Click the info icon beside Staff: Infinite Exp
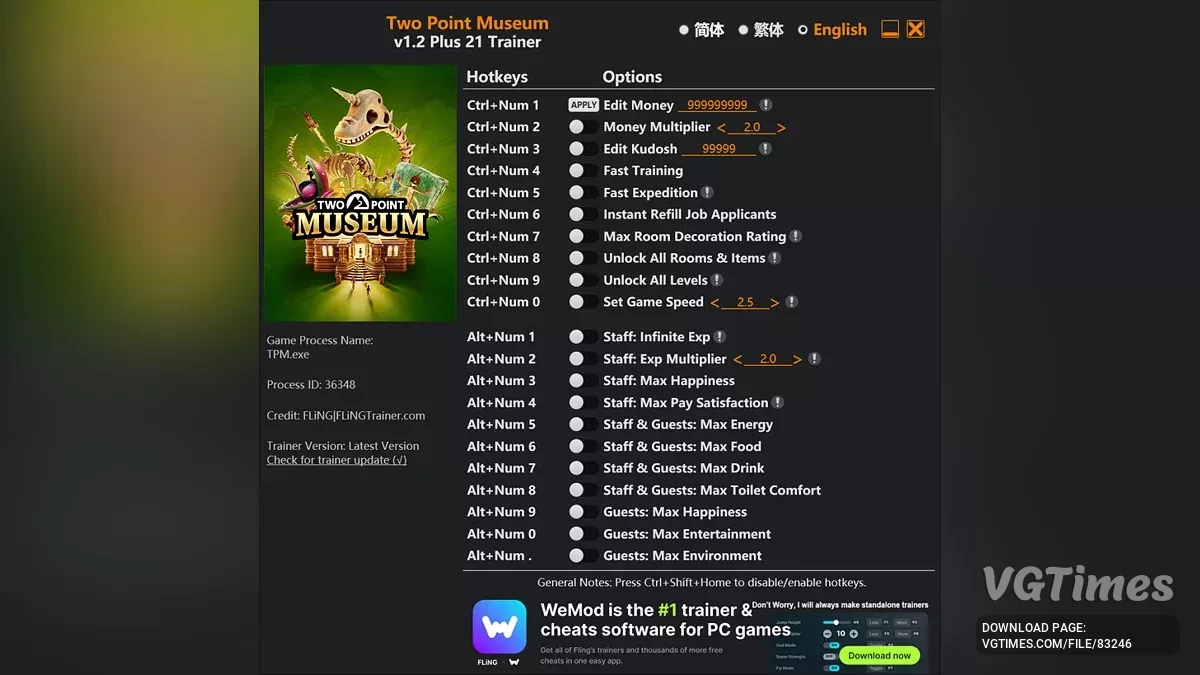Image resolution: width=1200 pixels, height=675 pixels. click(x=720, y=337)
